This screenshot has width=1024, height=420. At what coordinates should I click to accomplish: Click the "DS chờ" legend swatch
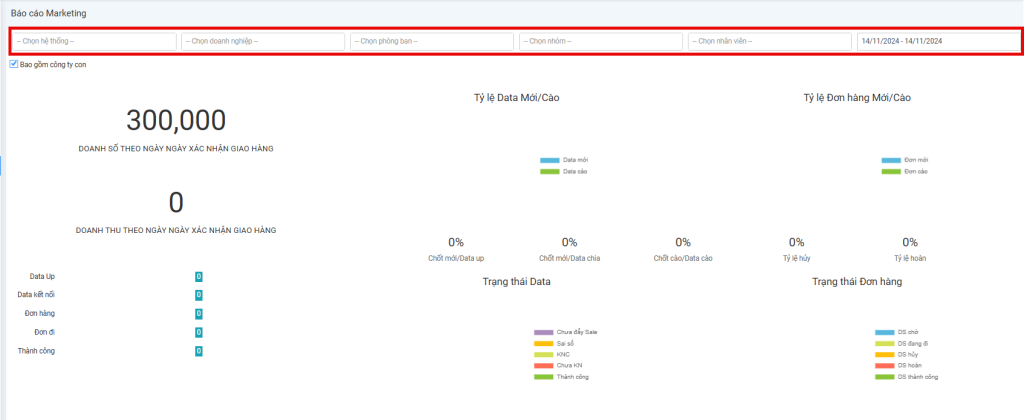883,332
